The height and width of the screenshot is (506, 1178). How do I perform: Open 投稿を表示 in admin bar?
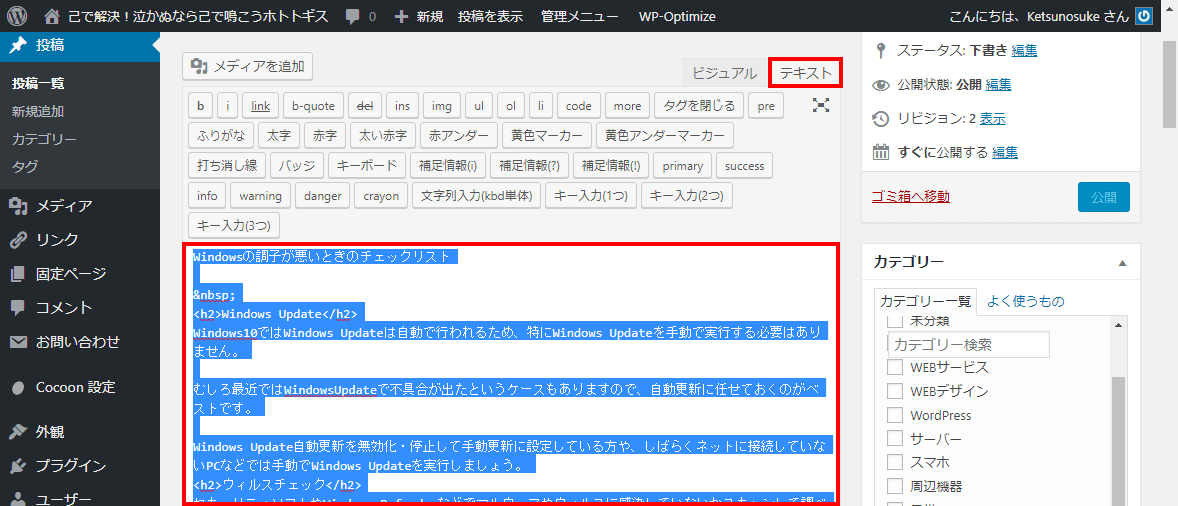(490, 16)
